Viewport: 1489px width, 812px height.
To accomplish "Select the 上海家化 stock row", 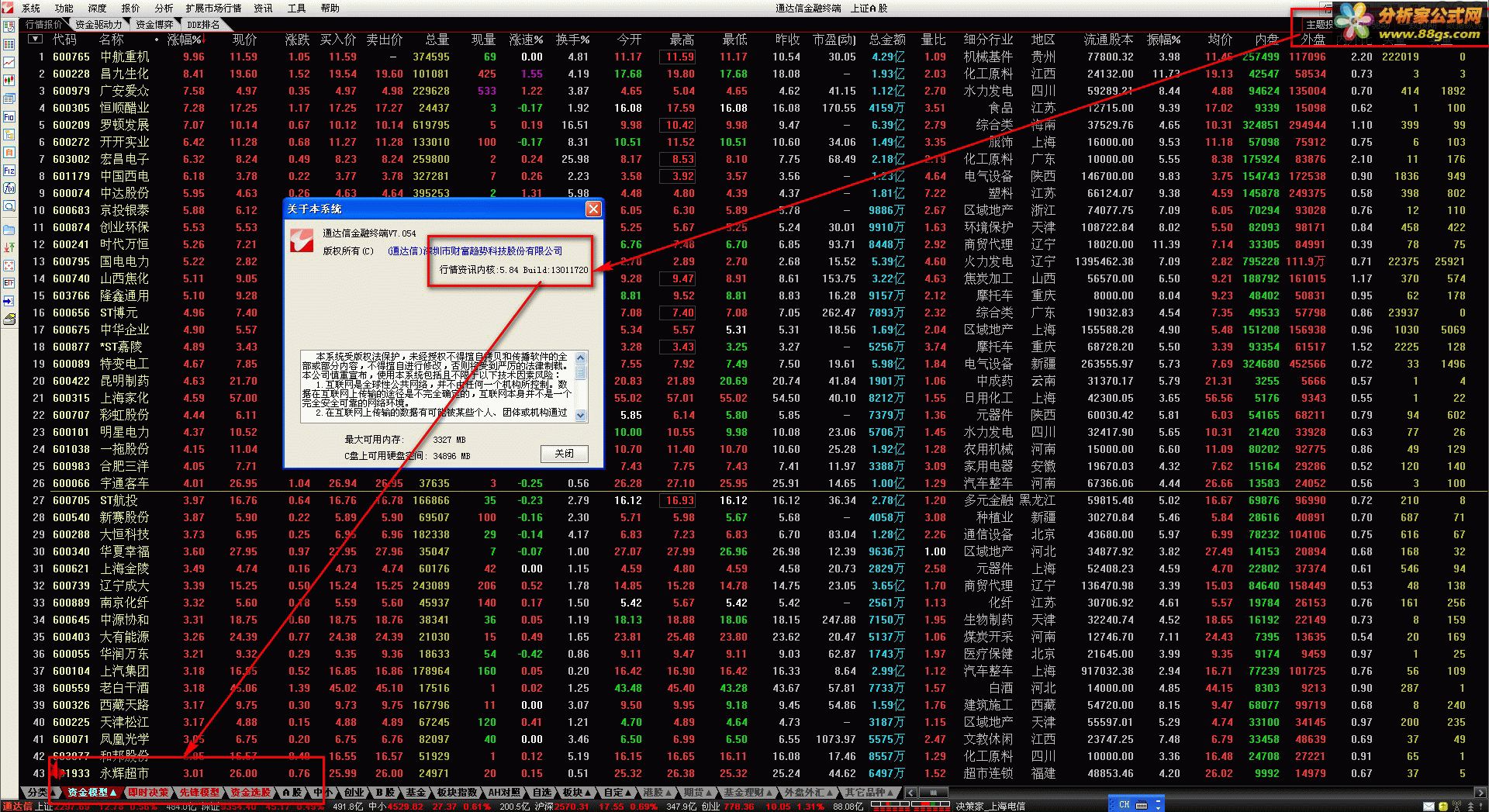I will (753, 398).
